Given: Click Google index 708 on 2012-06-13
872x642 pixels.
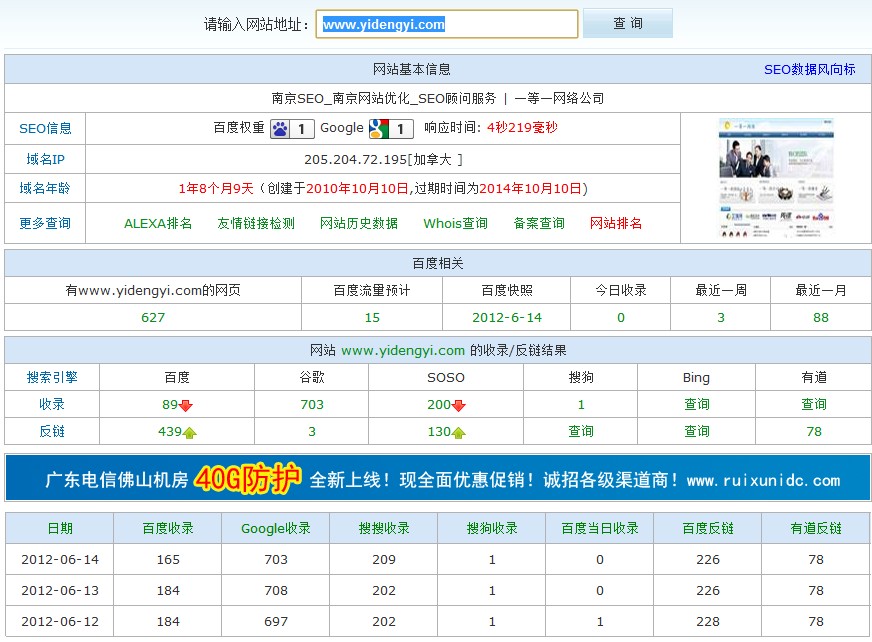Looking at the screenshot, I should point(276,591).
